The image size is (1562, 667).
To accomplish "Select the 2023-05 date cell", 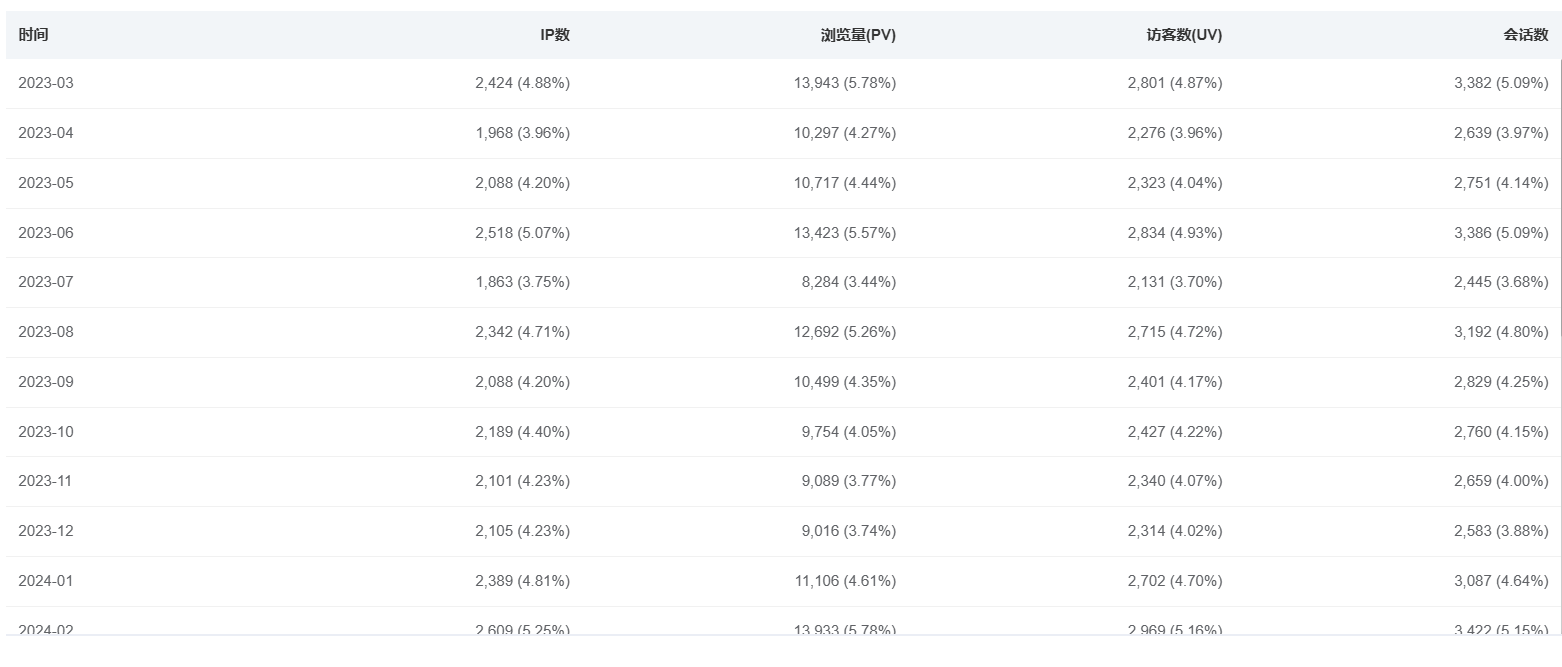I will click(x=46, y=183).
